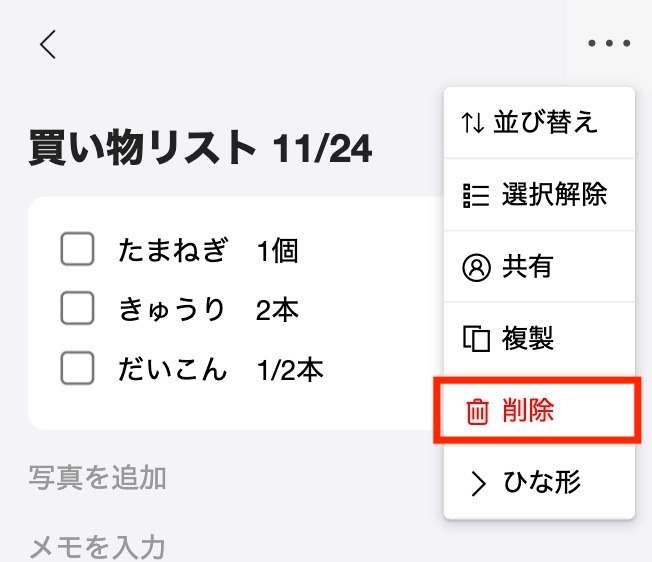Click the person icon next to 共有
Viewport: 652px width, 562px height.
[x=476, y=267]
